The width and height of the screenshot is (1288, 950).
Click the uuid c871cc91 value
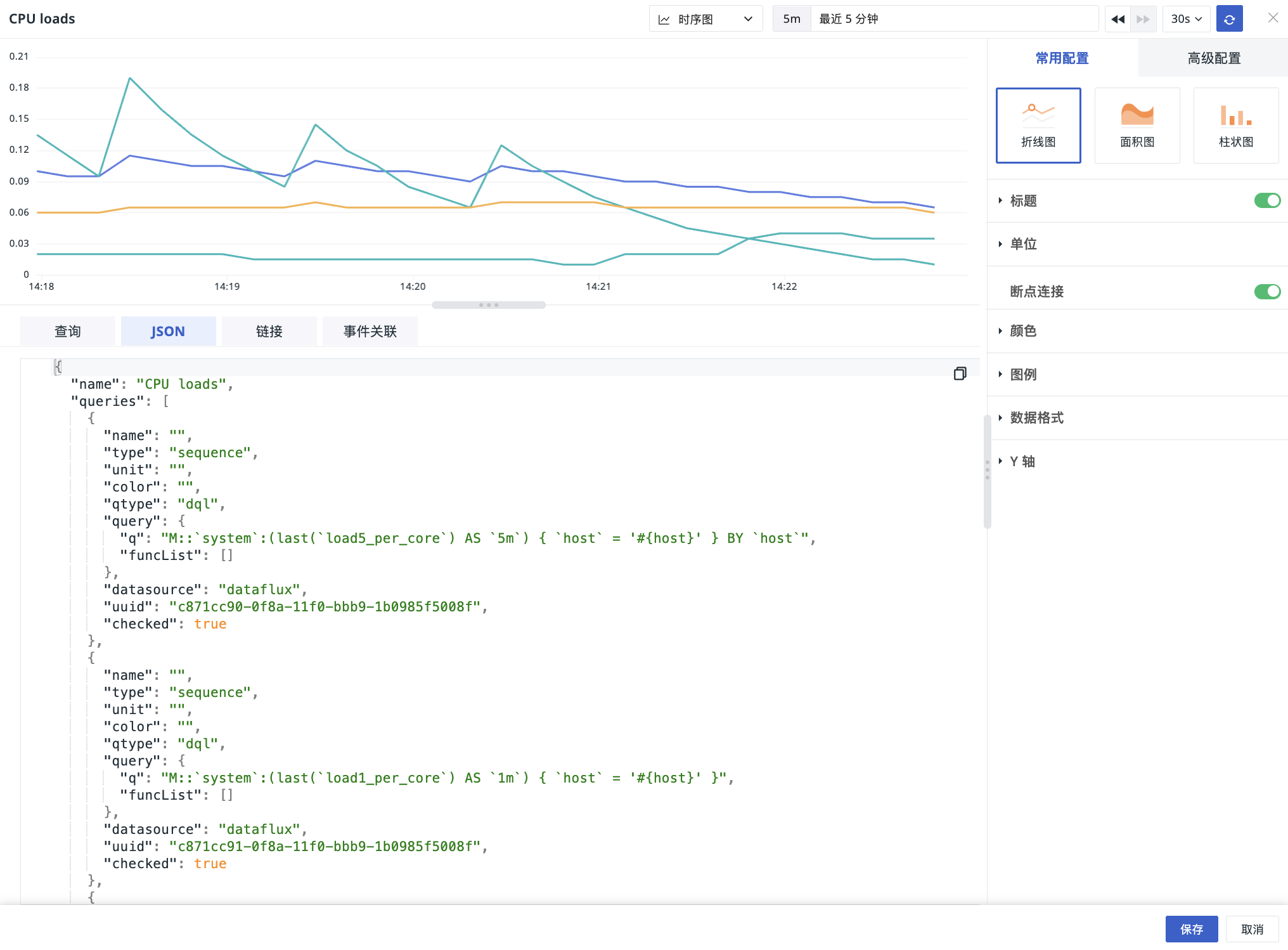coord(325,847)
